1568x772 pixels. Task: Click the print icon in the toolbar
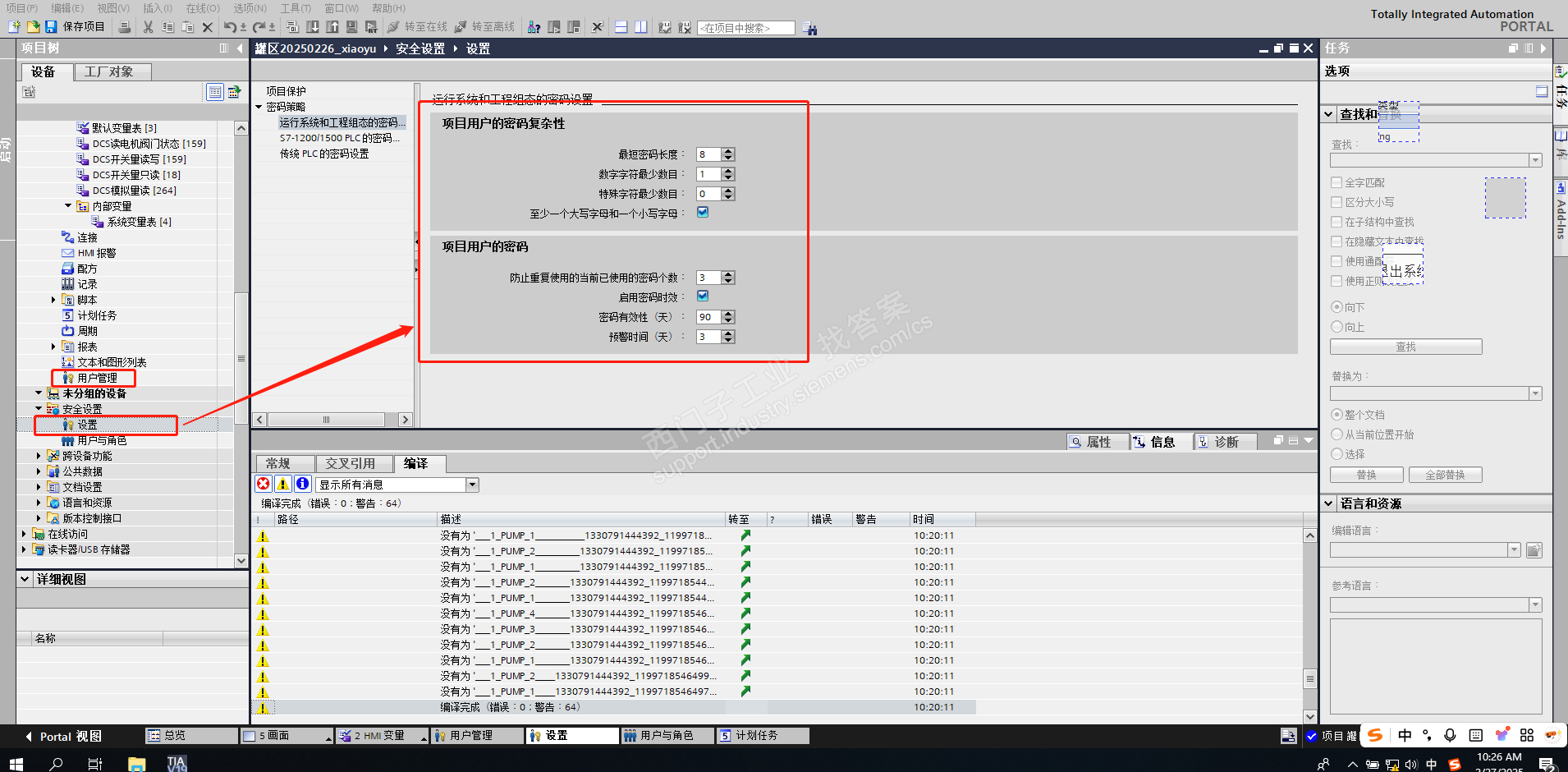[x=125, y=27]
